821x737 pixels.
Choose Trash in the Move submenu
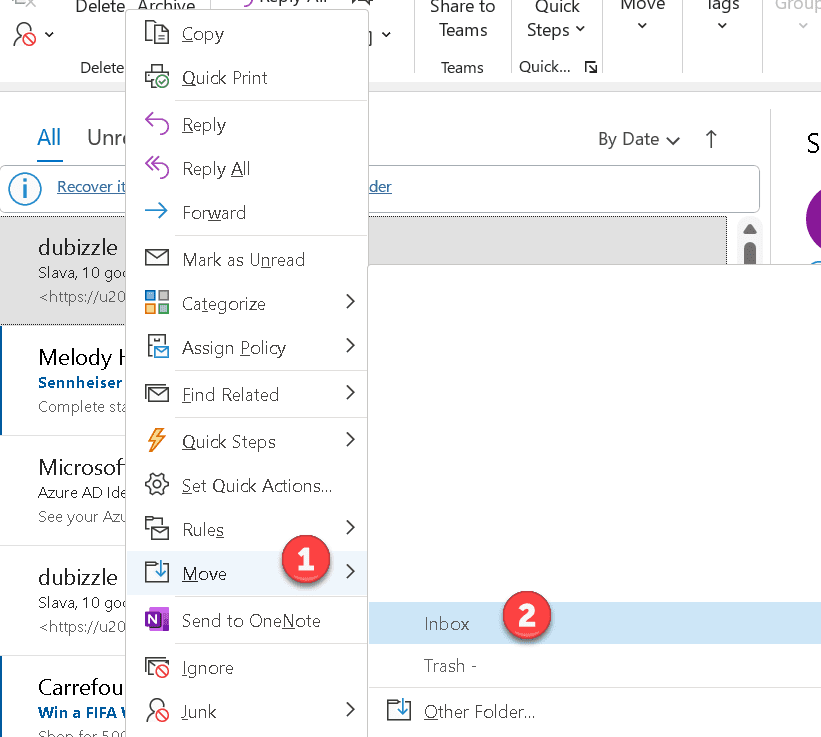click(x=595, y=666)
